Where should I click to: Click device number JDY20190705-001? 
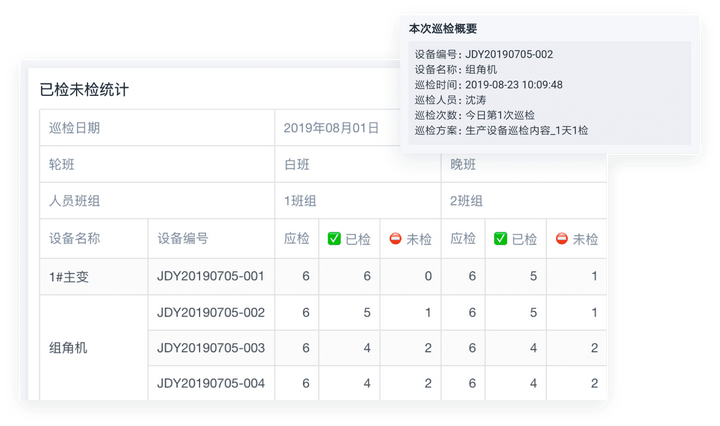[x=211, y=276]
